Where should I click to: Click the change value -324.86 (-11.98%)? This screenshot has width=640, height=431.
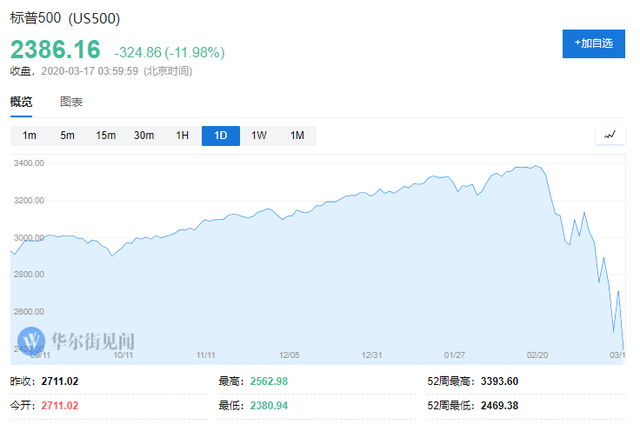click(169, 53)
